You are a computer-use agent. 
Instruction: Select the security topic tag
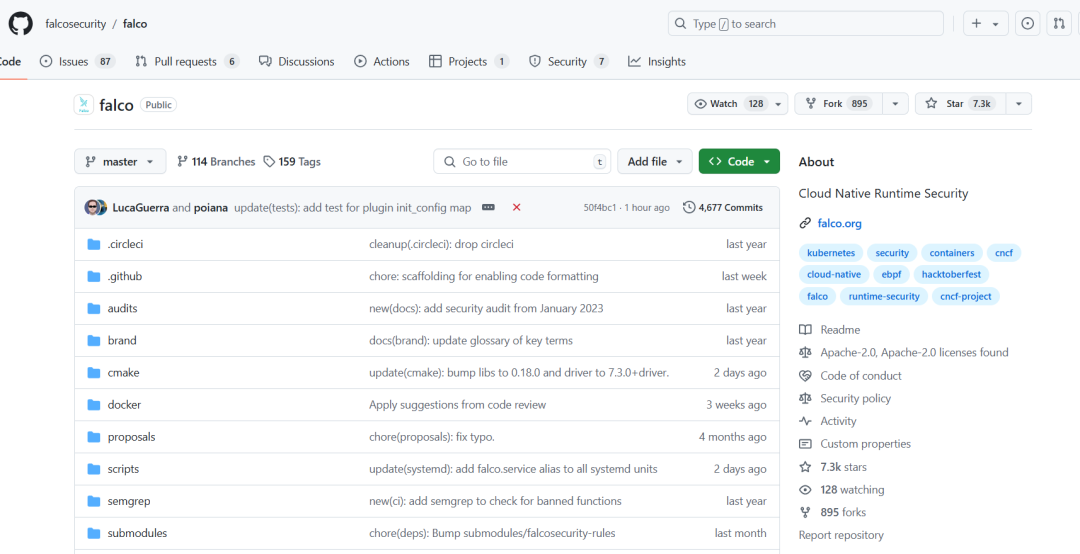coord(892,253)
